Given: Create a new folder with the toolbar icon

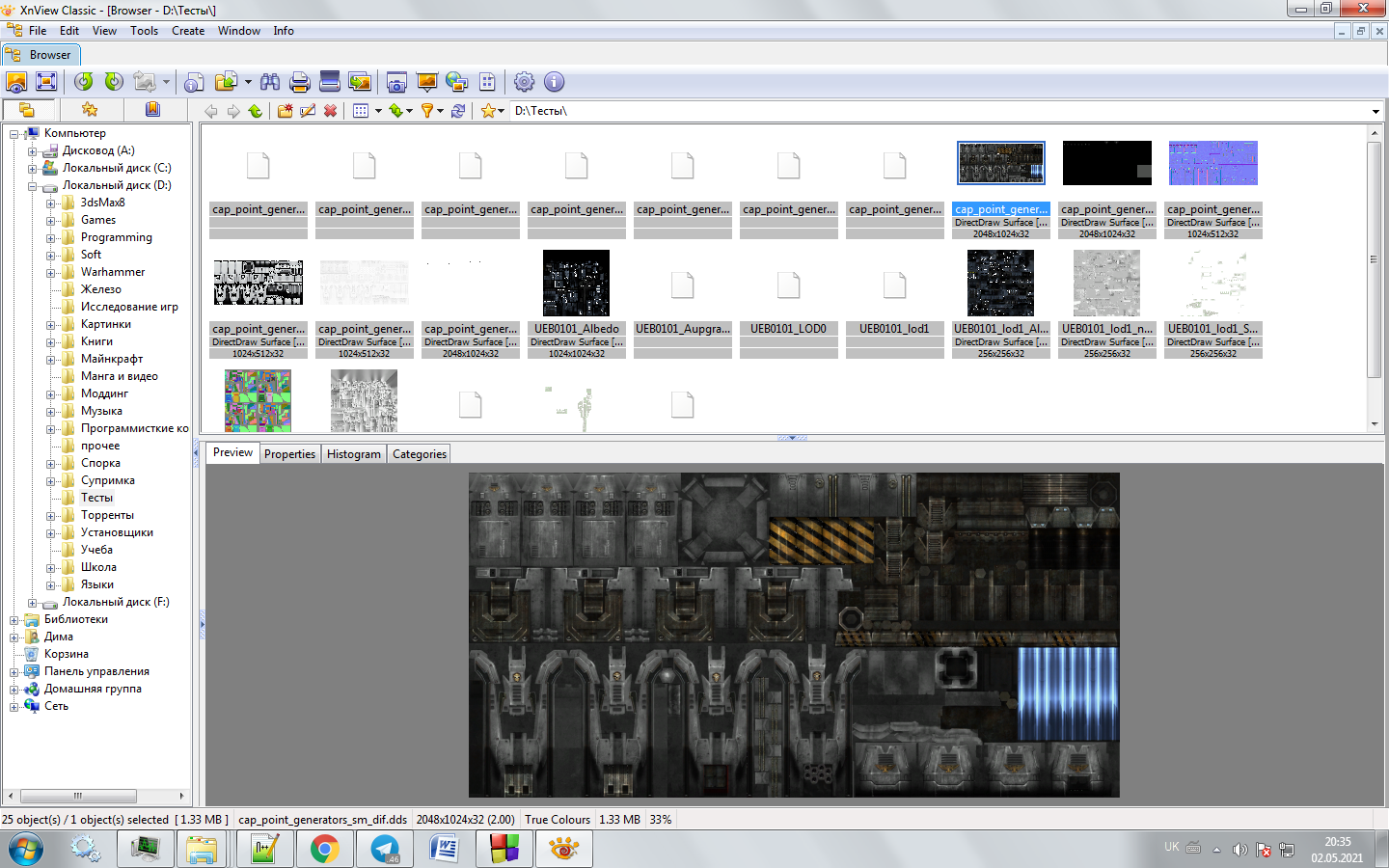Looking at the screenshot, I should (286, 111).
